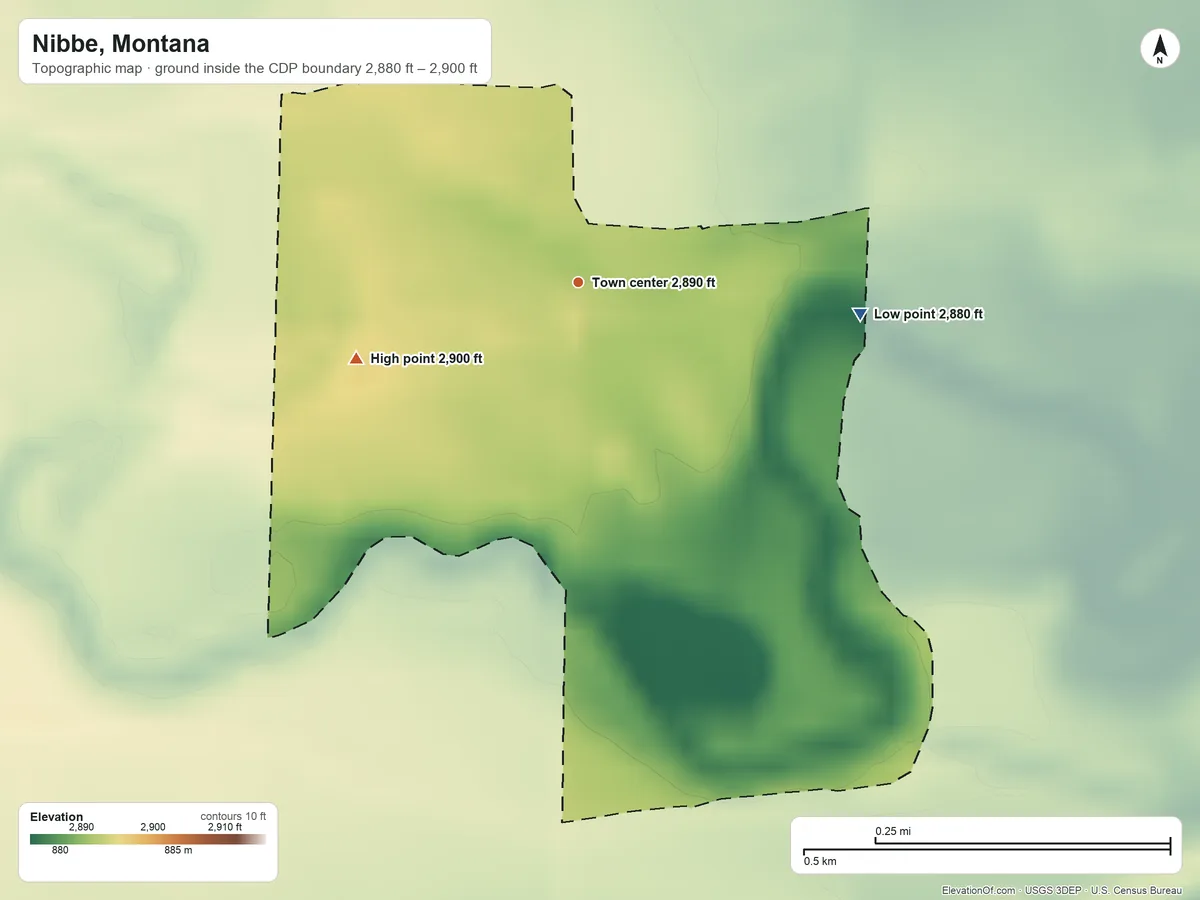
Task: Click the '2,910 ft' legend tick label
Action: (224, 827)
